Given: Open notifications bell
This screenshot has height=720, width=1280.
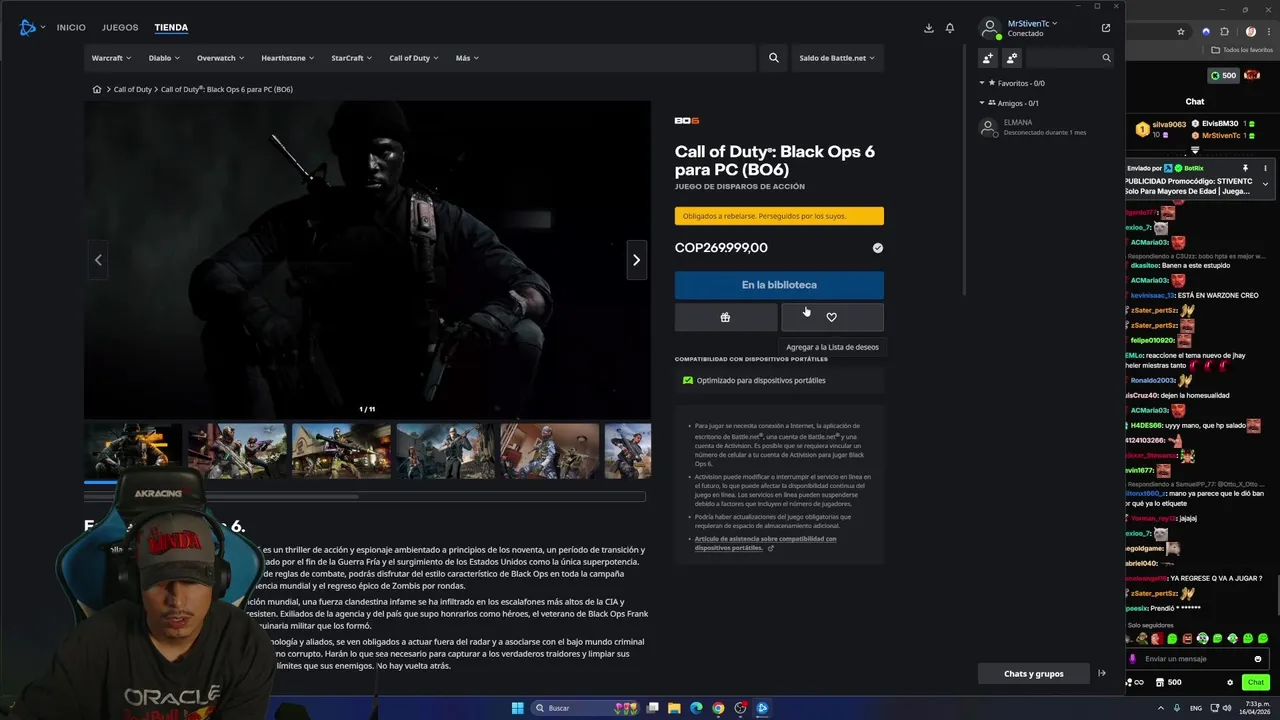Looking at the screenshot, I should 950,28.
